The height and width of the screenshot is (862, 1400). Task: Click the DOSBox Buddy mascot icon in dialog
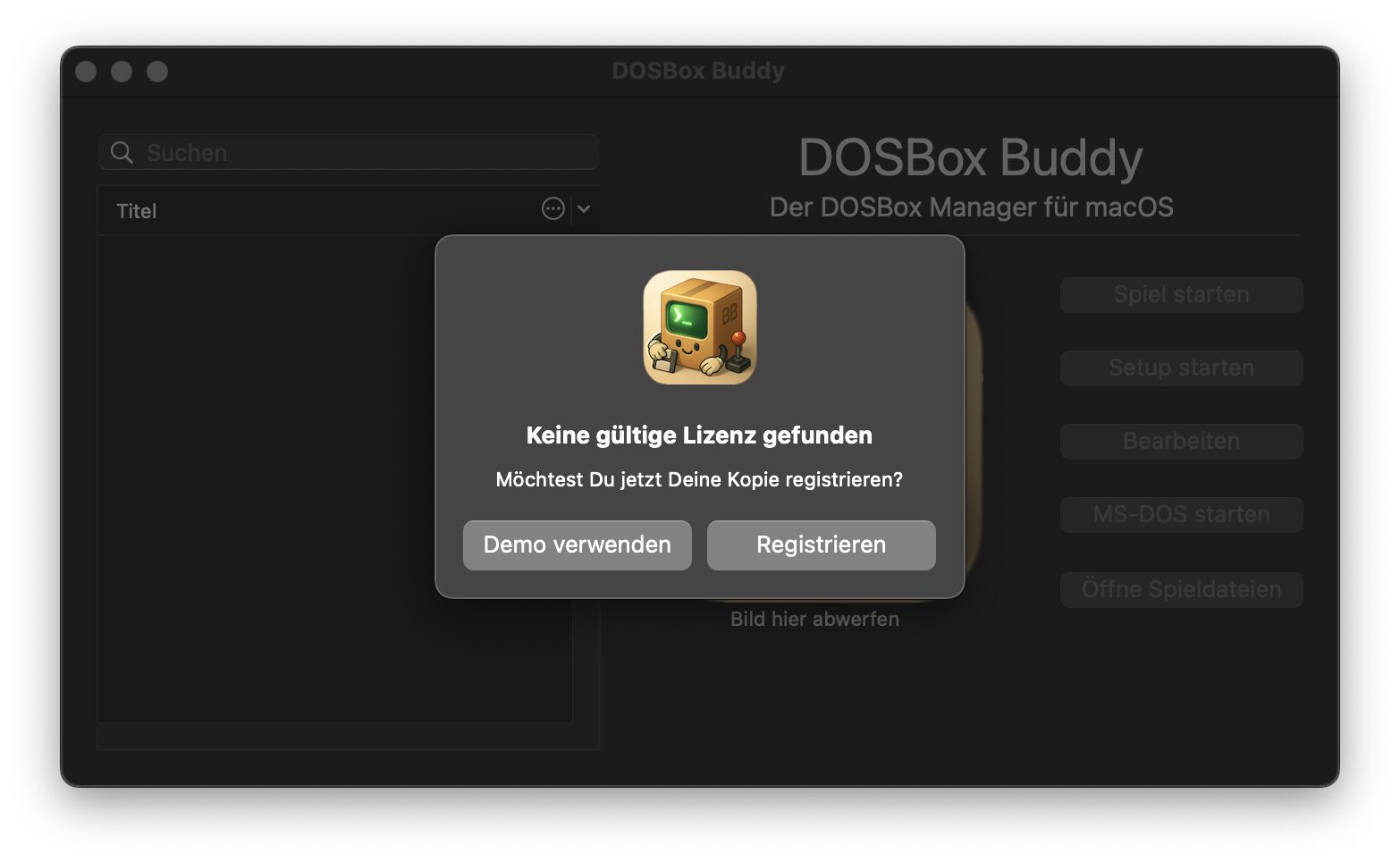[x=699, y=327]
